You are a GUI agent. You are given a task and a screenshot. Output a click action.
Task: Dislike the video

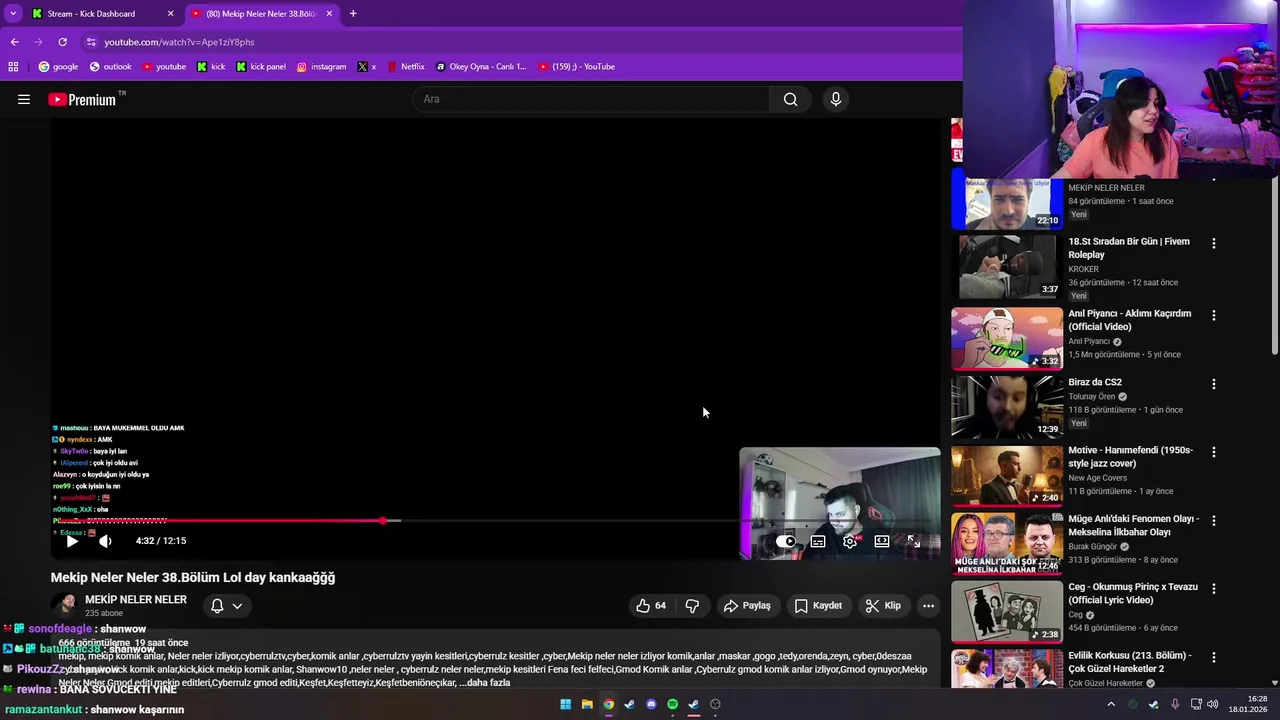[x=692, y=605]
